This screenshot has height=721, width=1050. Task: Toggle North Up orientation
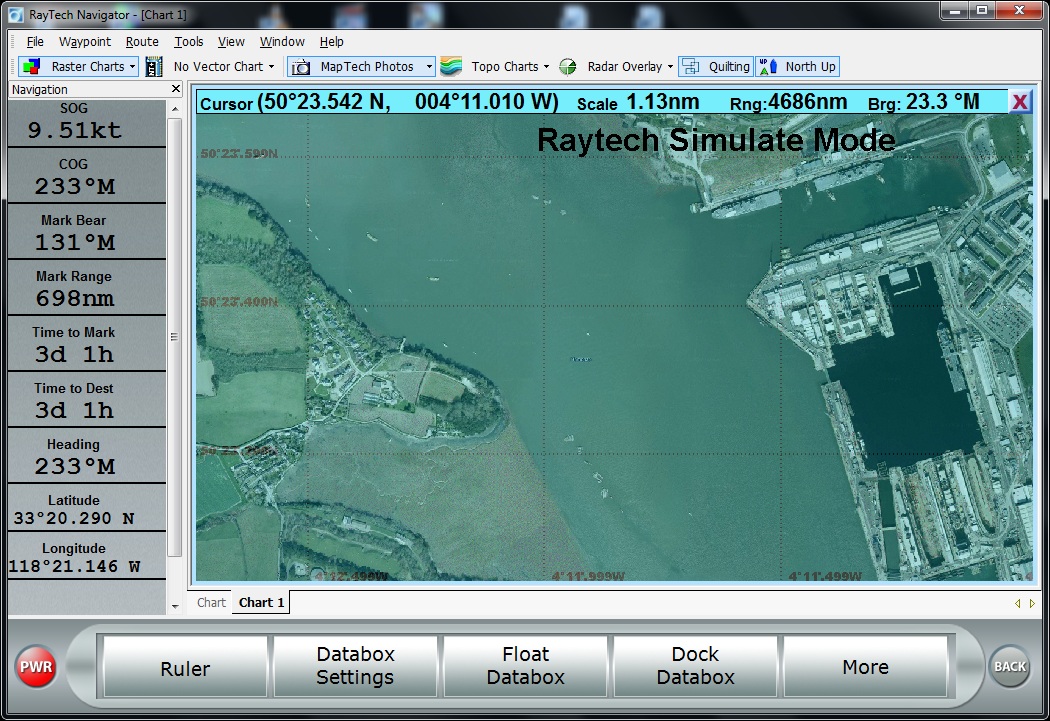[798, 66]
